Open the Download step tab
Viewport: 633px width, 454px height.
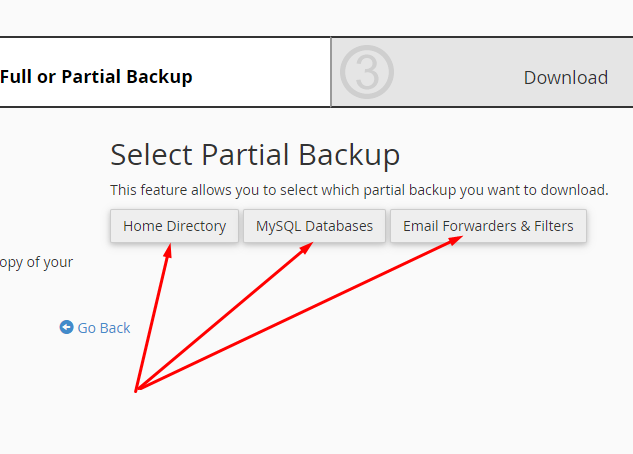(565, 78)
